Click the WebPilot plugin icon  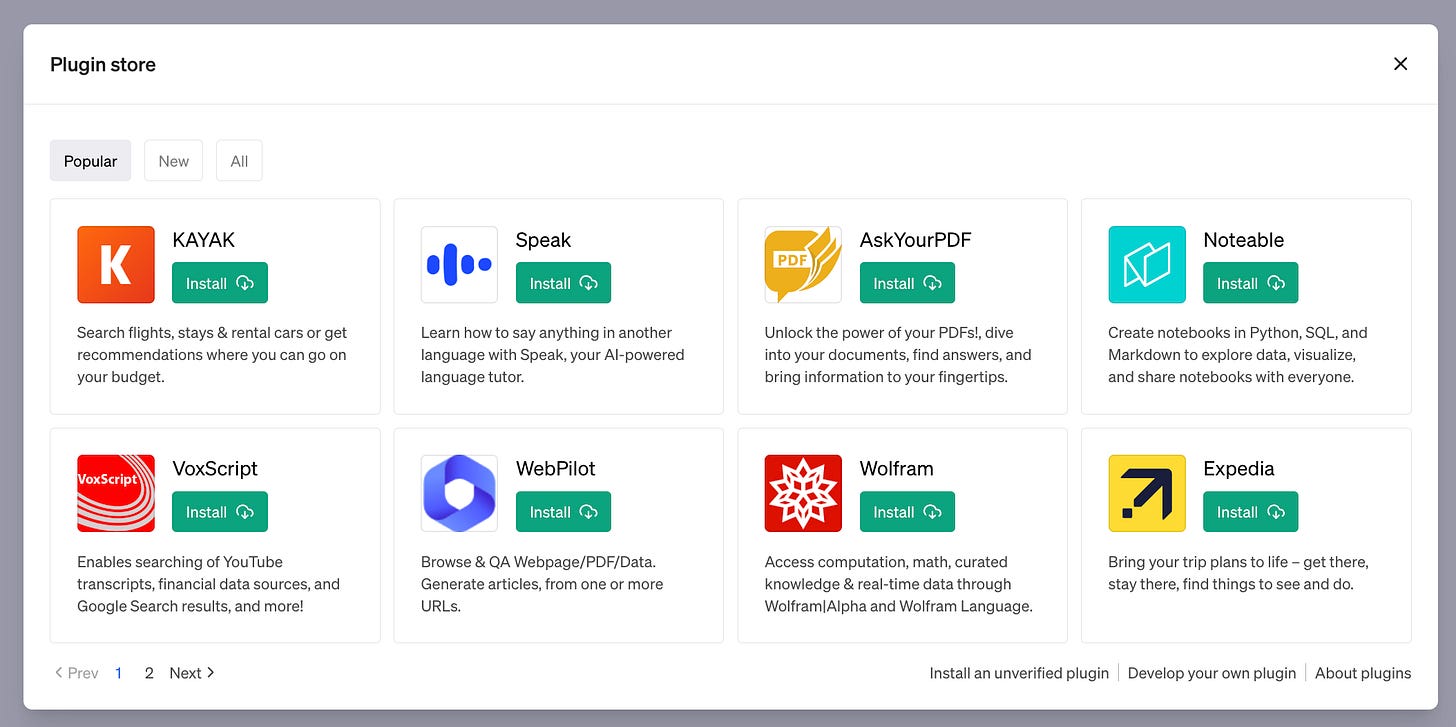tap(459, 493)
